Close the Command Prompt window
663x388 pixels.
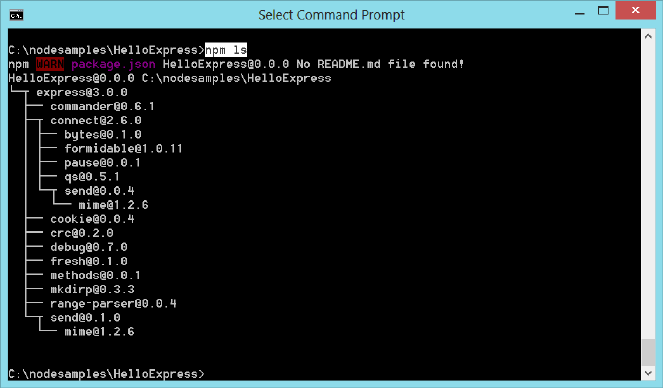[635, 10]
